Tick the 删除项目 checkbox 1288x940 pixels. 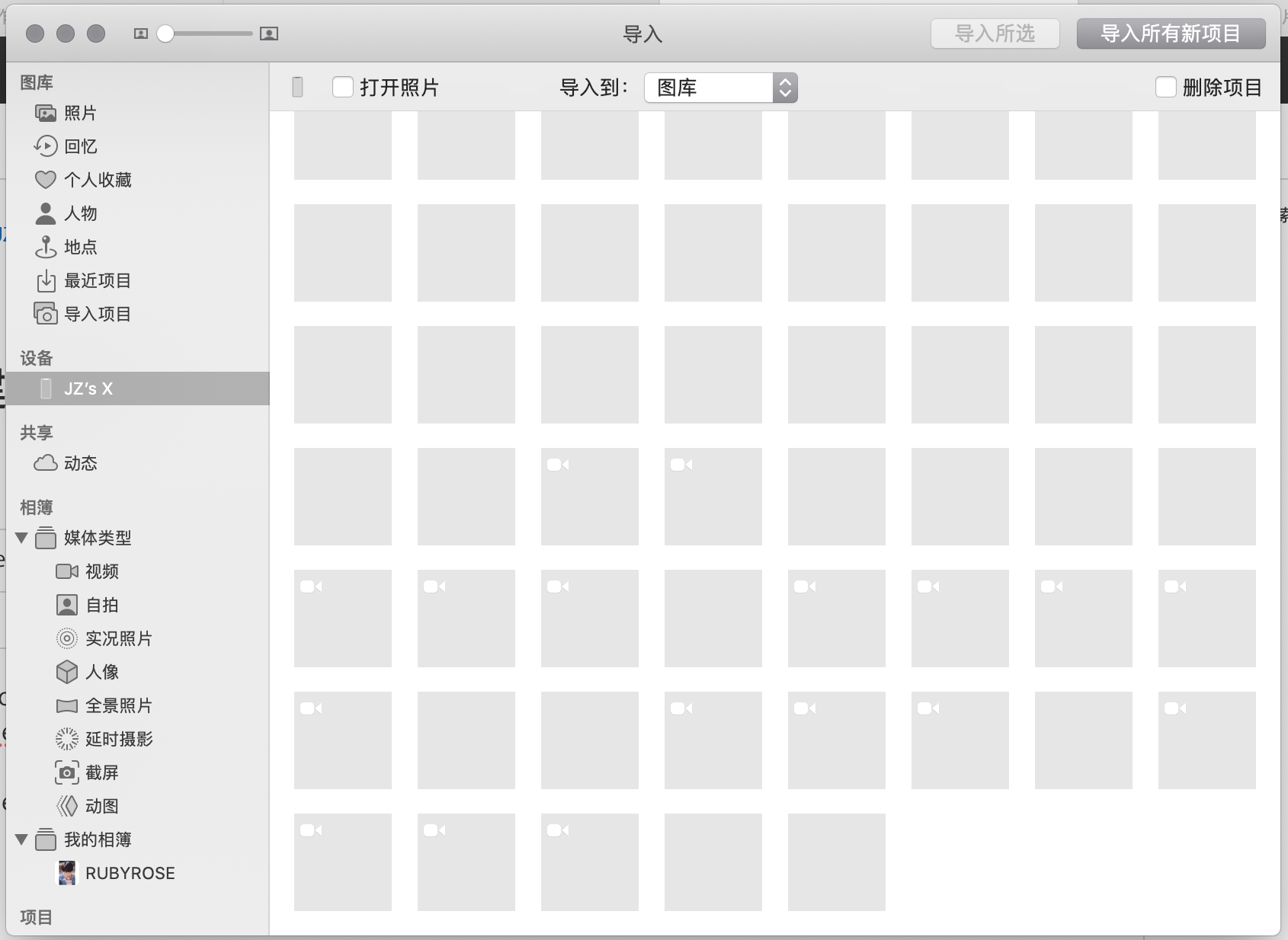[1165, 88]
